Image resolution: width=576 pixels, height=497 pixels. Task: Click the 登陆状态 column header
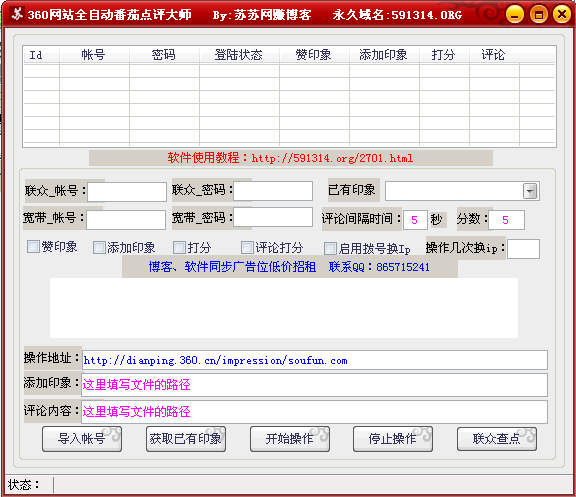[239, 55]
